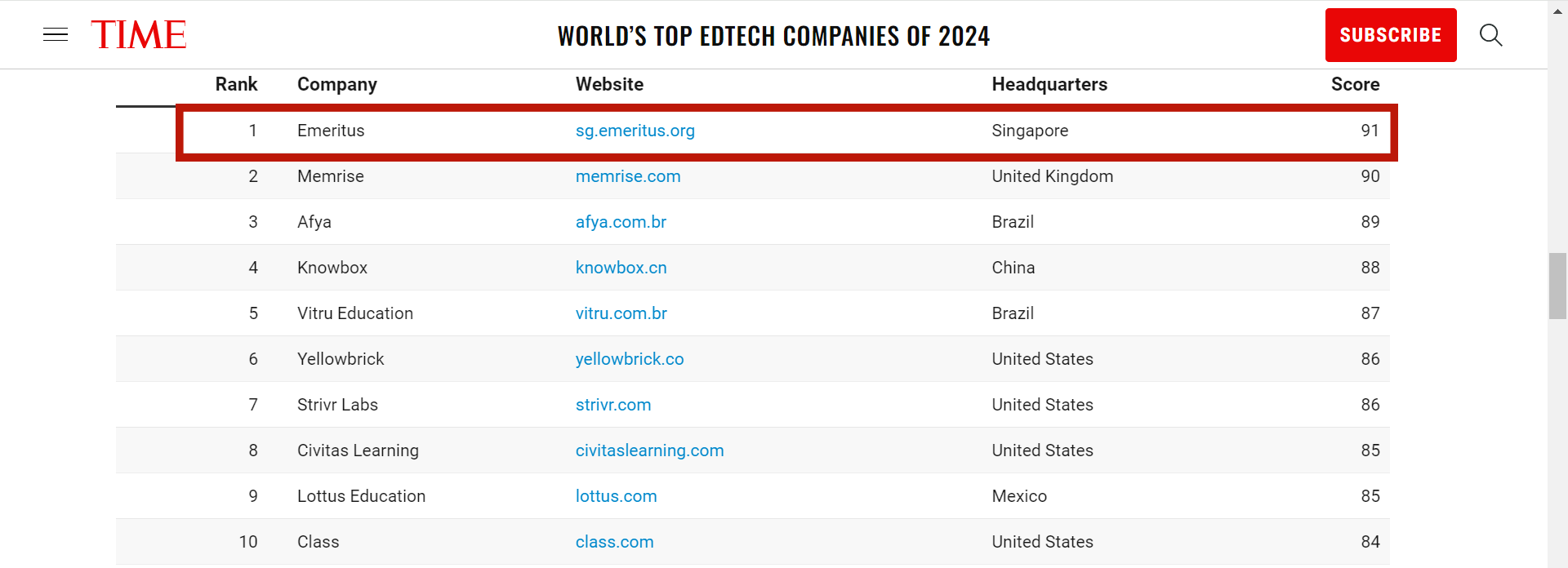Visit the class.com link
This screenshot has width=1568, height=568.
tap(614, 542)
